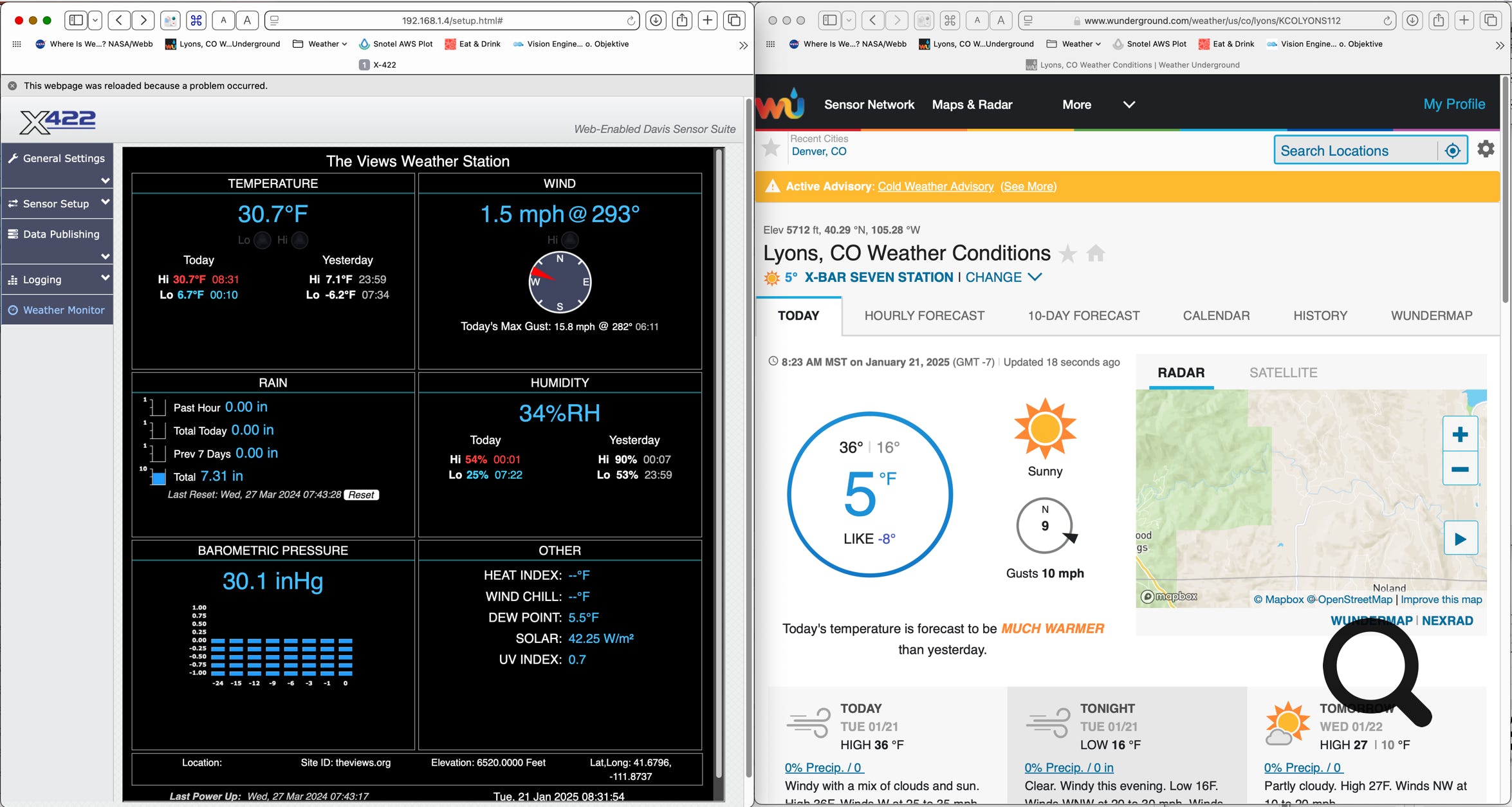This screenshot has height=807, width=1512.
Task: Show more bookmarks in left window
Action: 743,45
